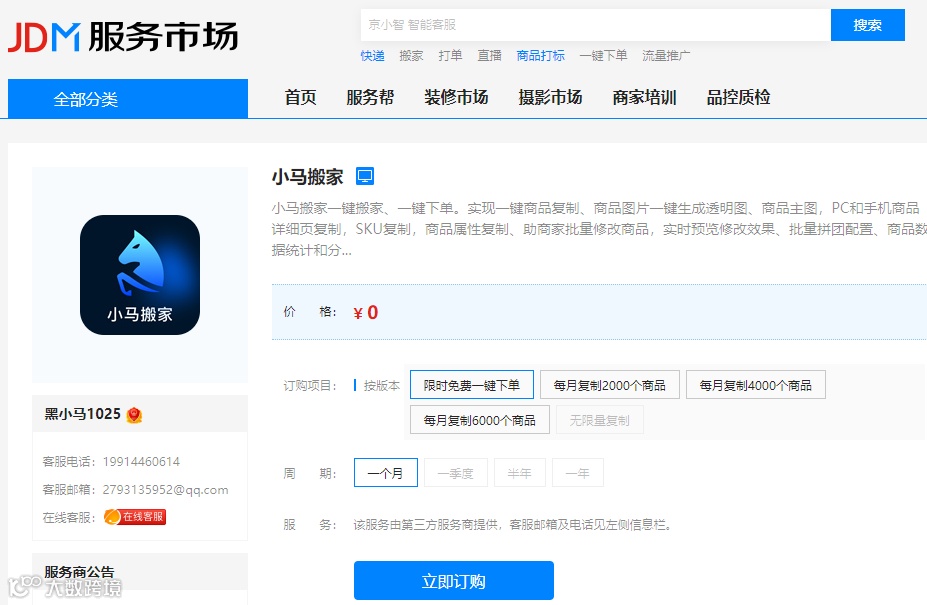
Task: Open the 服务帮 nav tab
Action: coord(370,97)
